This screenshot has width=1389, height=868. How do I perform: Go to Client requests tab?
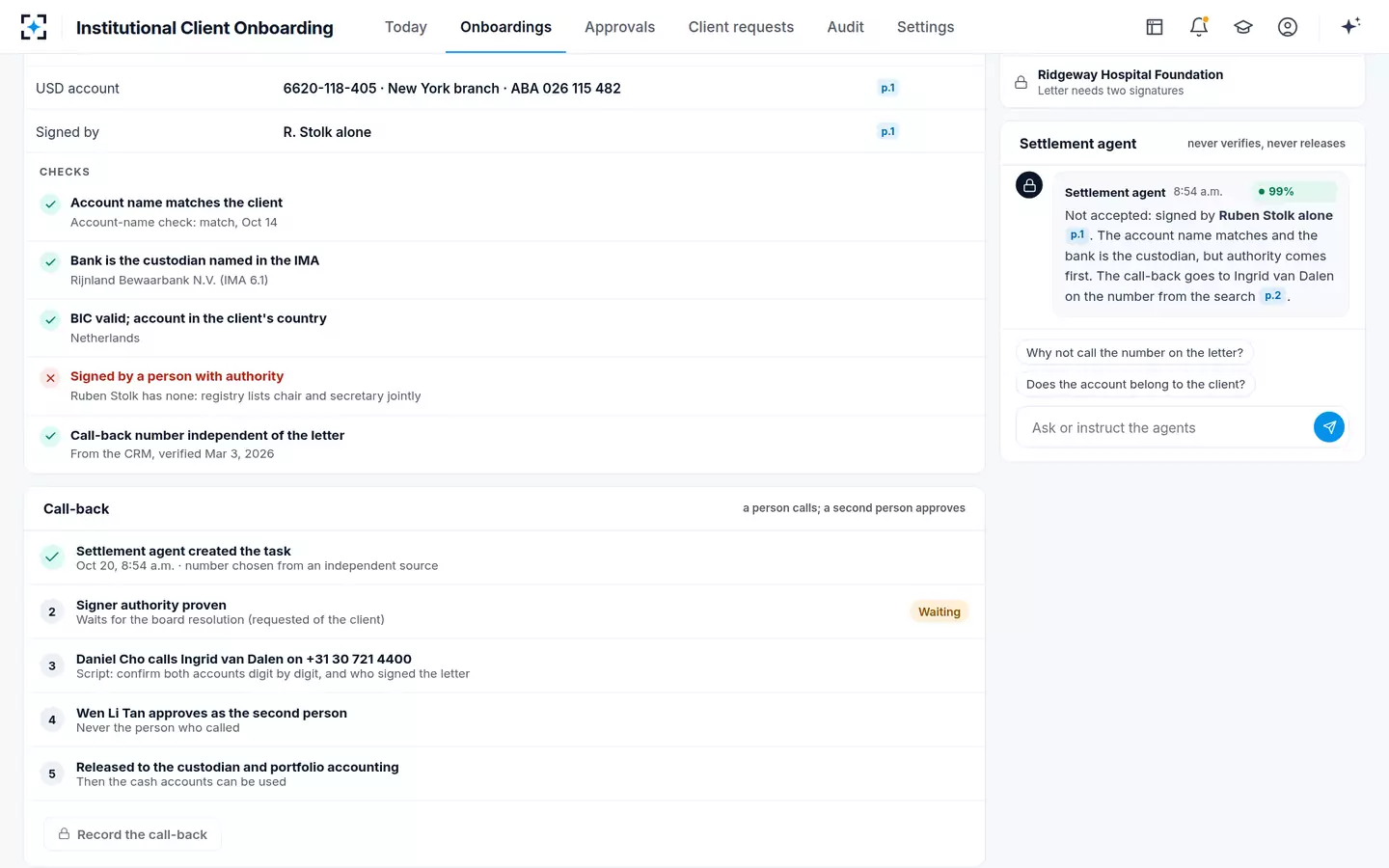tap(741, 27)
